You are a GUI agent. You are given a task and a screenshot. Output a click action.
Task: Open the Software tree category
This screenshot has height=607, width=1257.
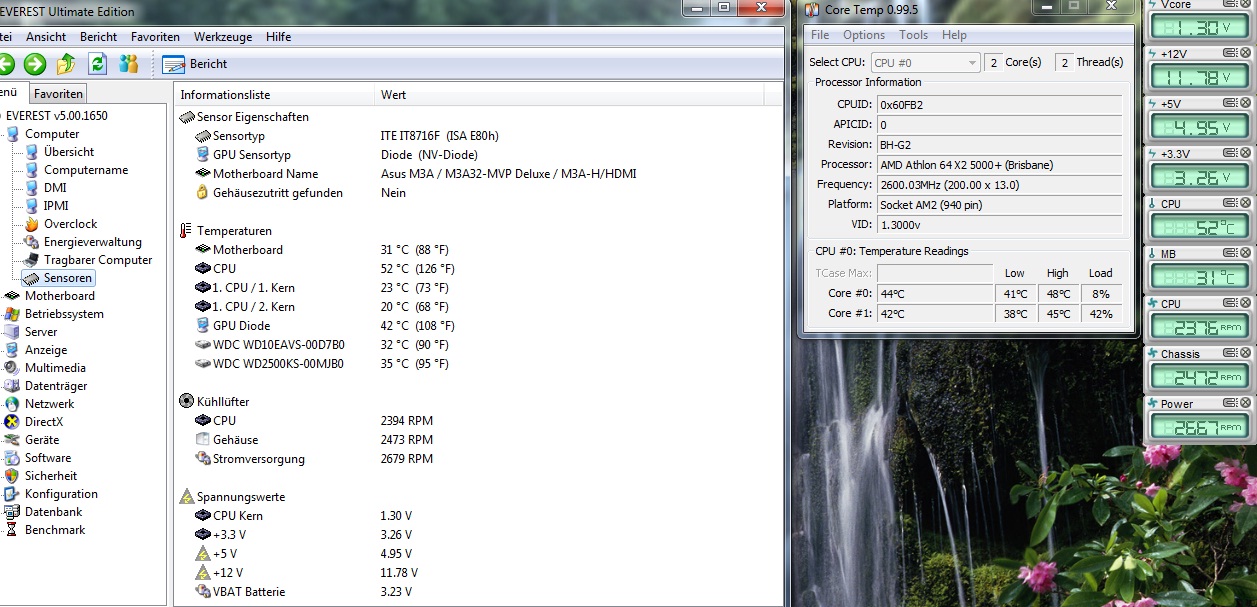(x=38, y=458)
